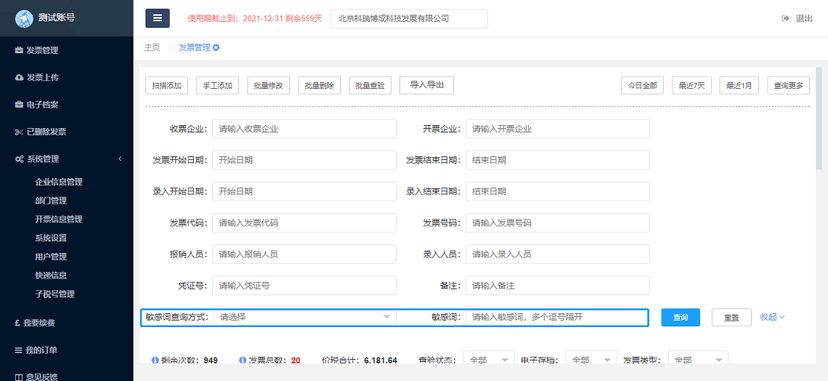
Task: Click the 退出 logout icon
Action: pyautogui.click(x=785, y=18)
